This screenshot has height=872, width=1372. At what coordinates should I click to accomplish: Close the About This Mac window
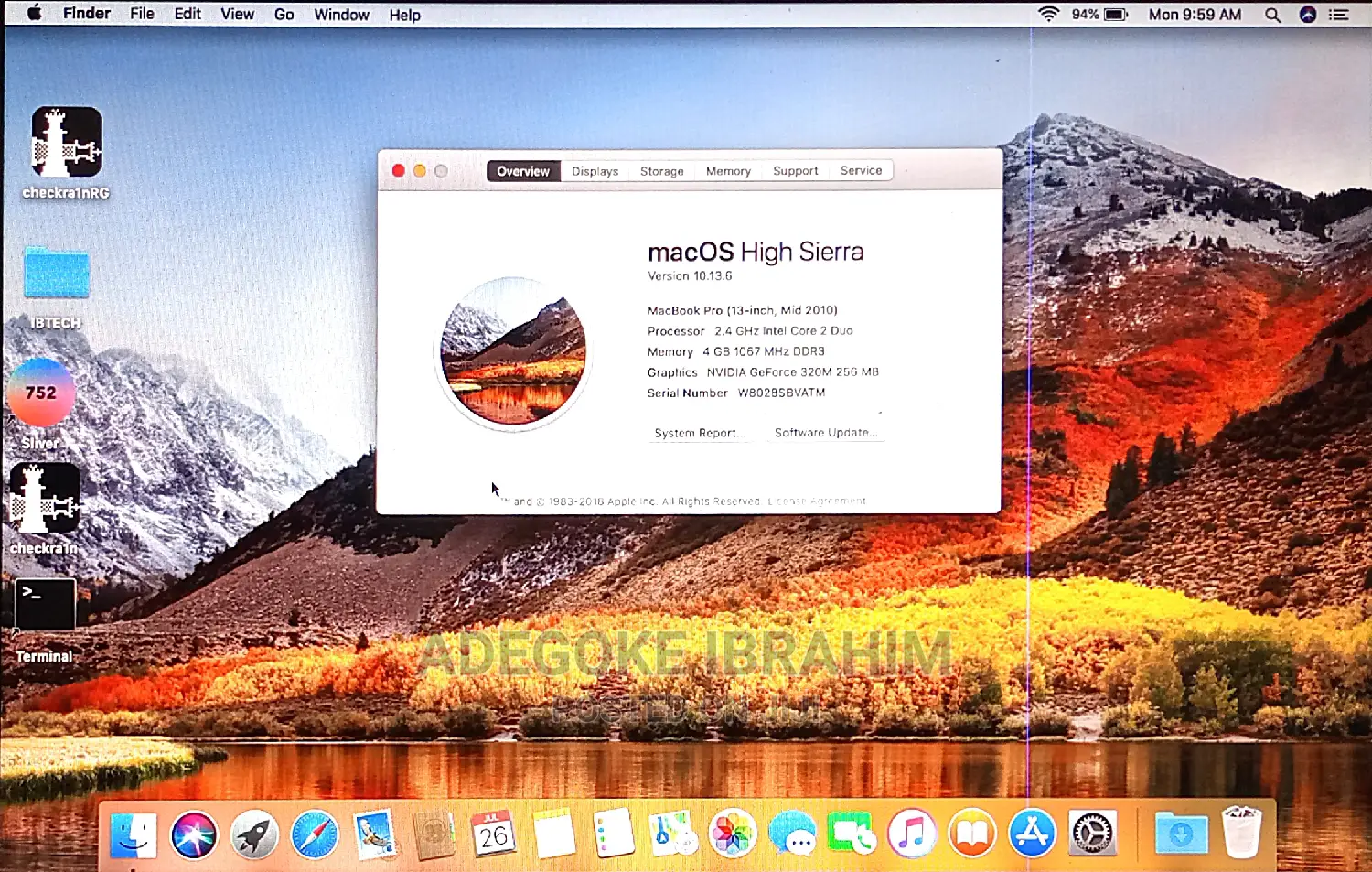(x=398, y=171)
